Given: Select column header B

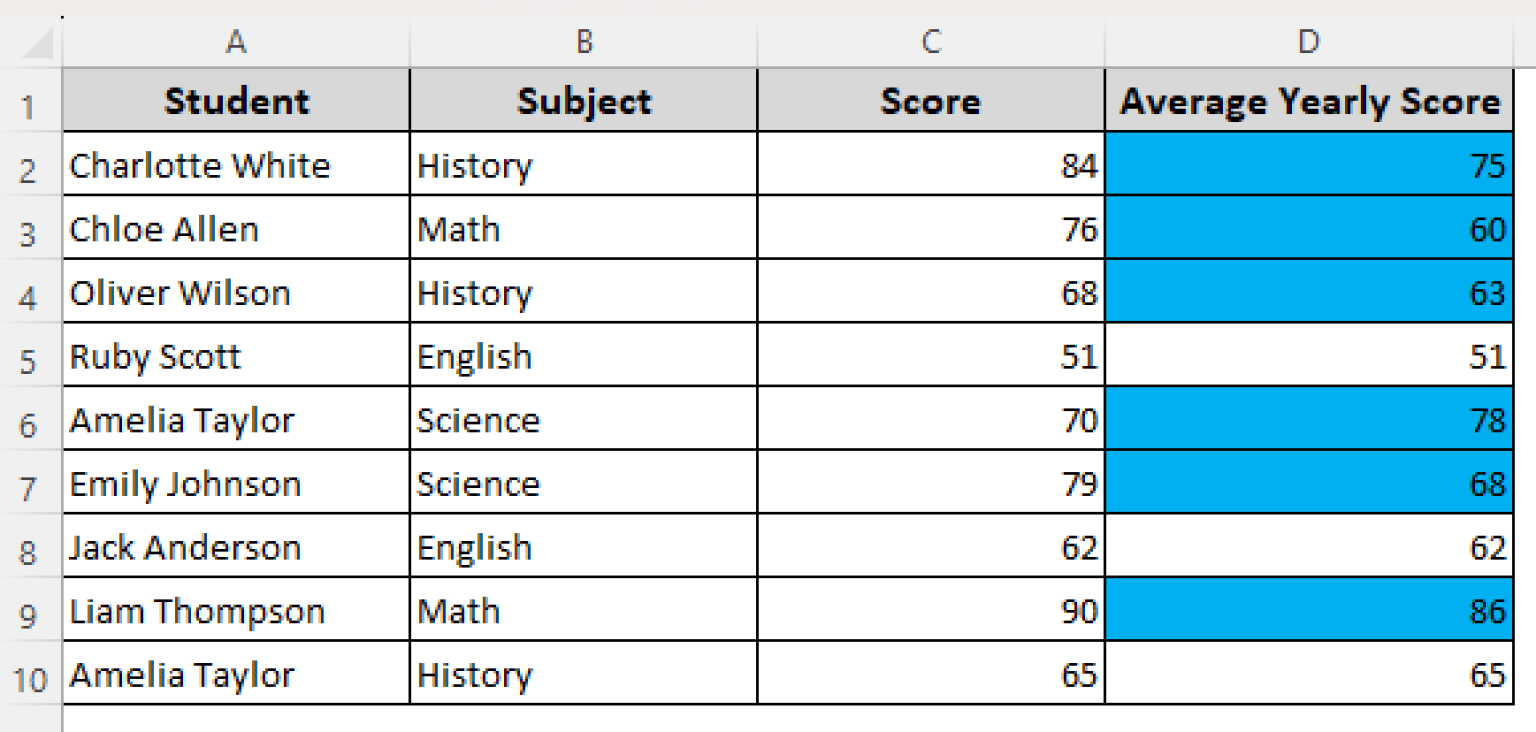Looking at the screenshot, I should tap(583, 42).
